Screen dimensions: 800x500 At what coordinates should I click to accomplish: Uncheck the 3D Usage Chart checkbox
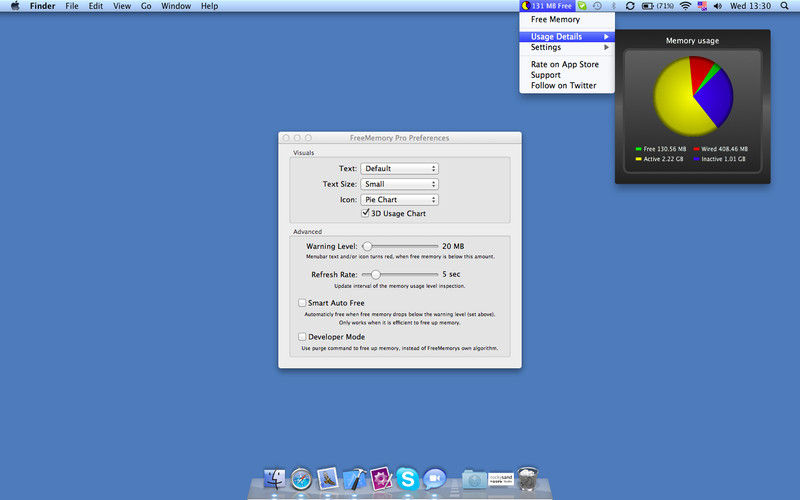tap(365, 213)
